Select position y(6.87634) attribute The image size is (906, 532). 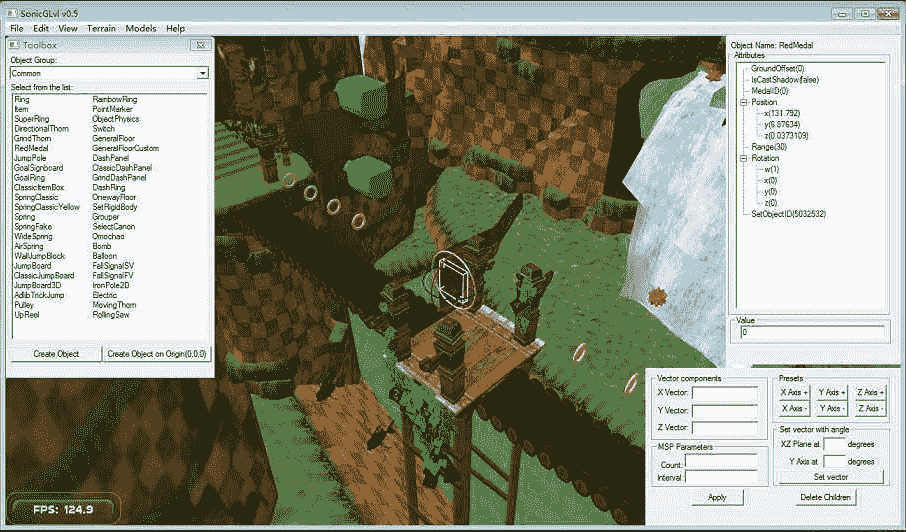(x=782, y=124)
